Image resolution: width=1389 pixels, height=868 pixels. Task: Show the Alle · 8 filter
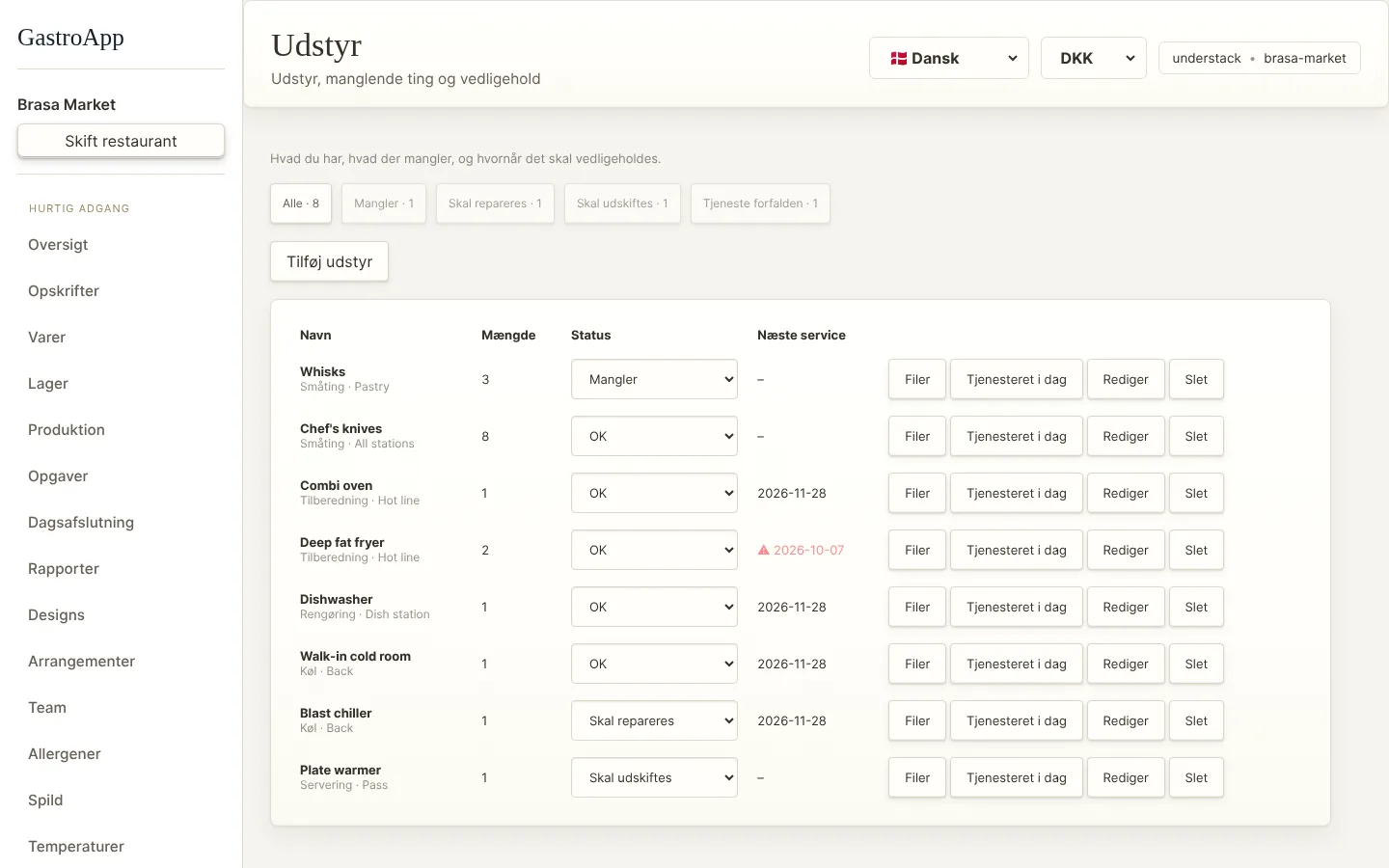(x=301, y=203)
